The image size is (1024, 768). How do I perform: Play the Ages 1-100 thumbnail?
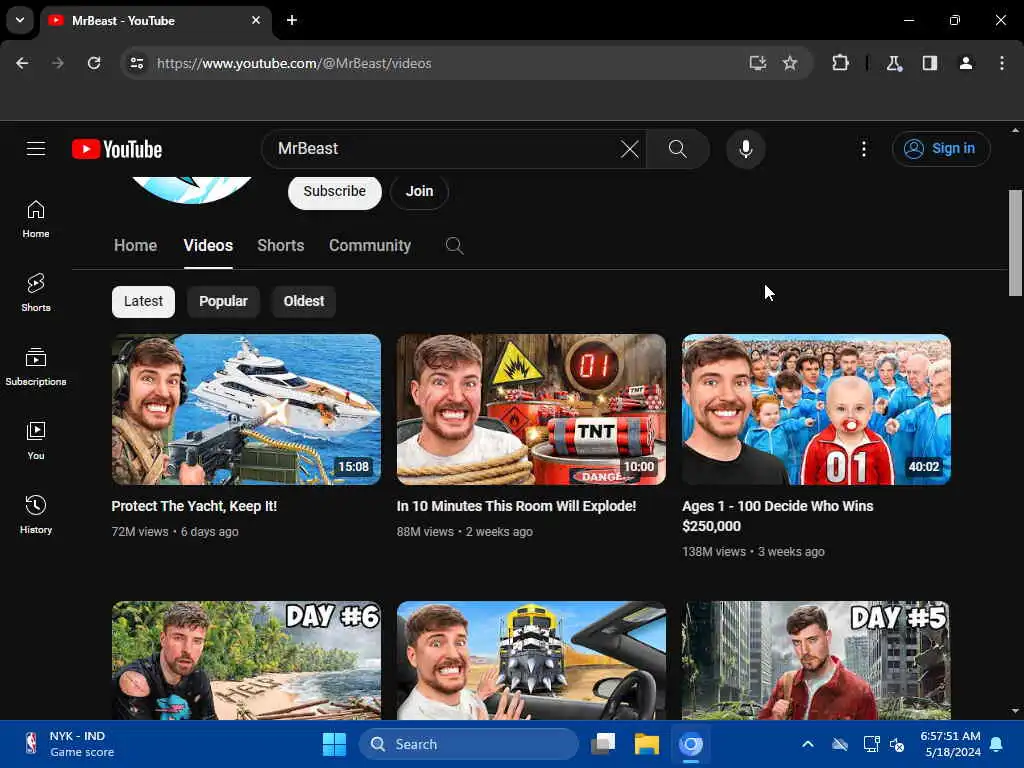tap(816, 409)
